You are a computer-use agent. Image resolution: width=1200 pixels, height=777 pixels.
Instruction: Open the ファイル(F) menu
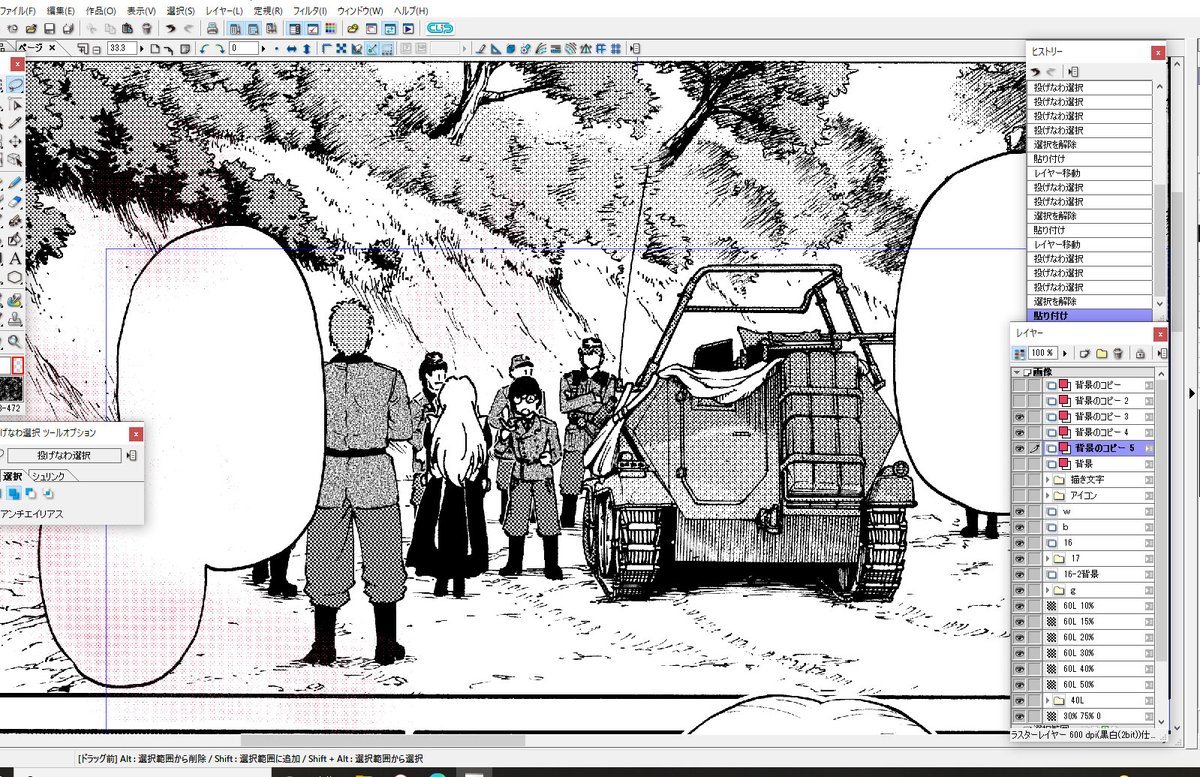[x=18, y=10]
